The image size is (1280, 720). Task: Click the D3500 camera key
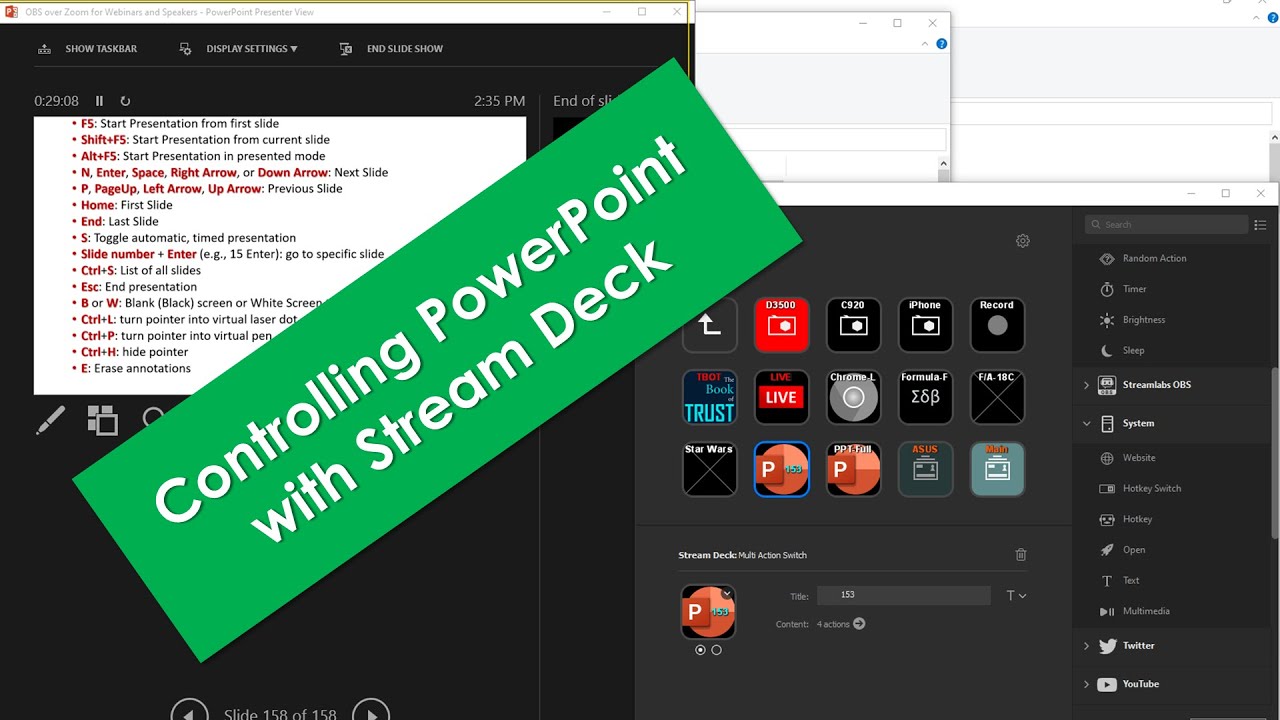coord(781,325)
